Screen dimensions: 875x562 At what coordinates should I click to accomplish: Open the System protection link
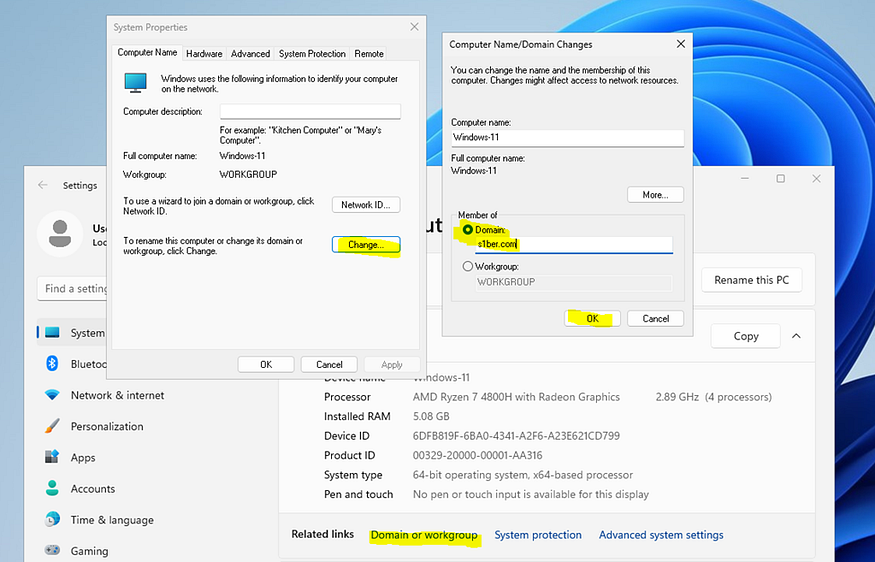tap(538, 535)
